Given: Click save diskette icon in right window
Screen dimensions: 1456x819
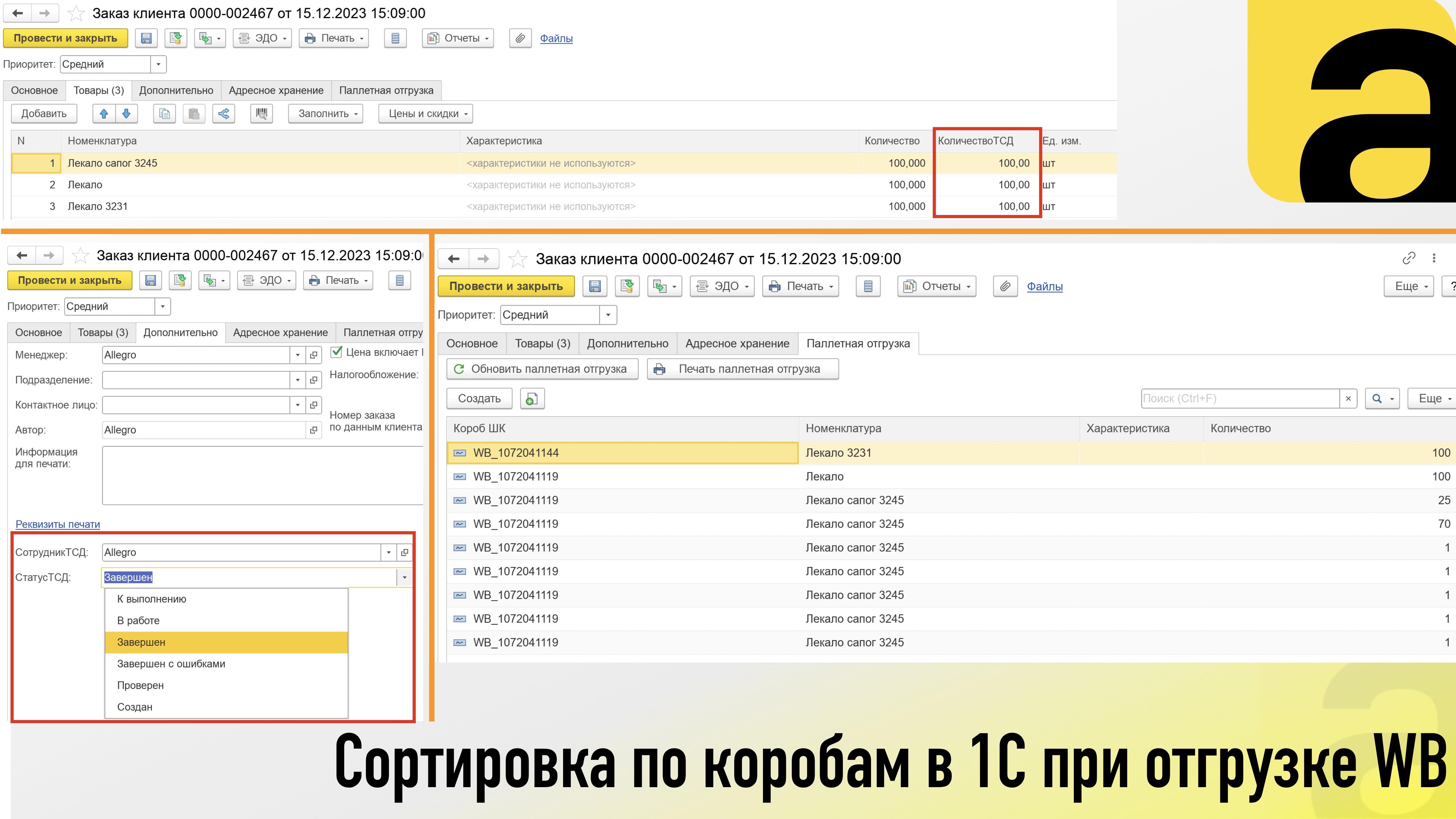Looking at the screenshot, I should (595, 287).
